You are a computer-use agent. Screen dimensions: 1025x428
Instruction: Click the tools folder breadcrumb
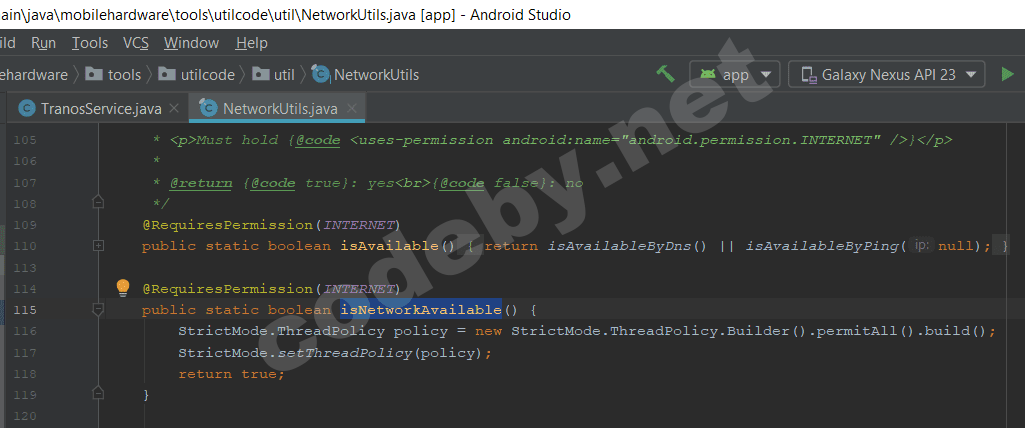[x=114, y=75]
